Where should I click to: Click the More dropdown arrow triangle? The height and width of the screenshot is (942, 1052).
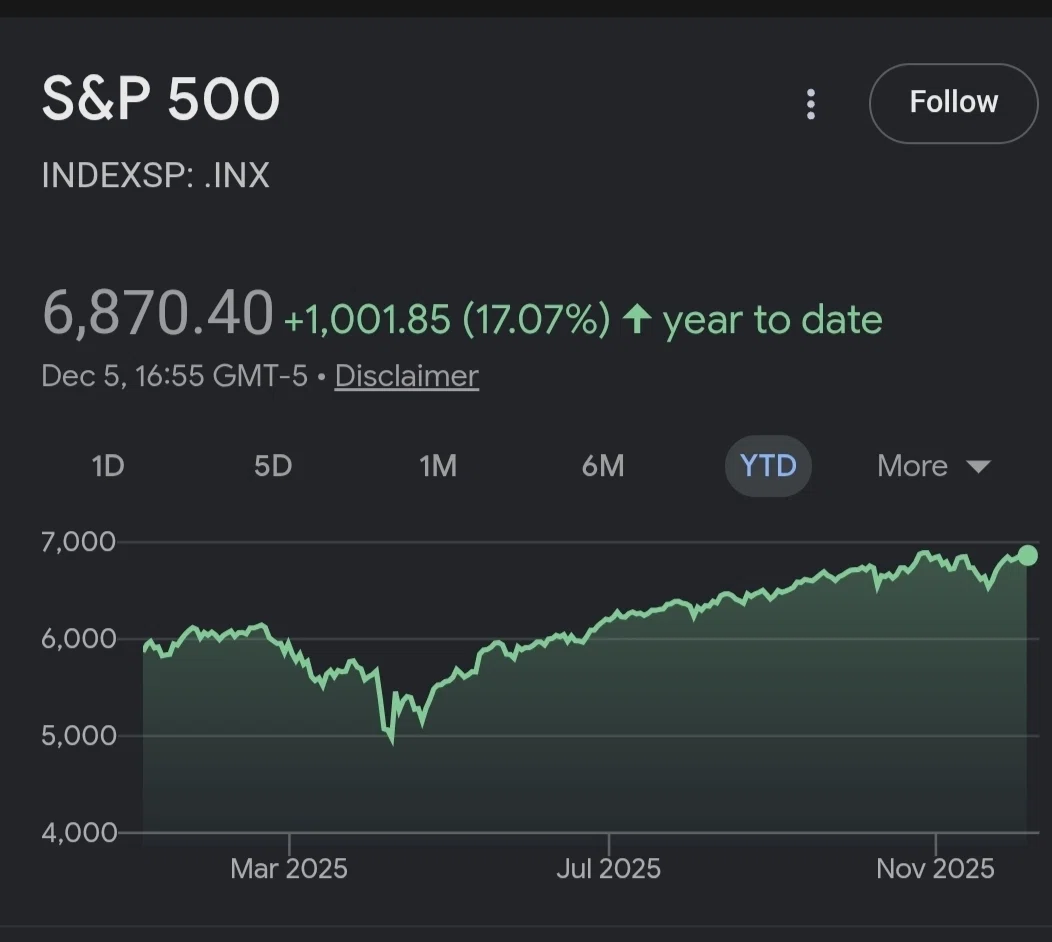pos(978,466)
